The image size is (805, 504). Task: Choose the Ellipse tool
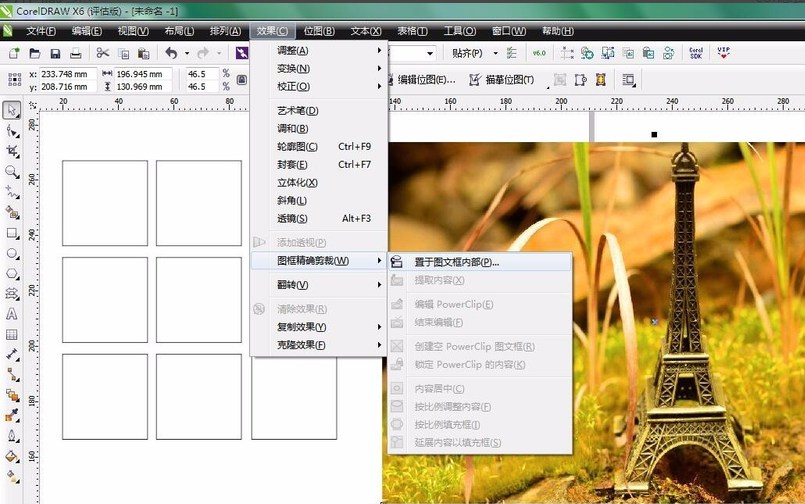(12, 253)
